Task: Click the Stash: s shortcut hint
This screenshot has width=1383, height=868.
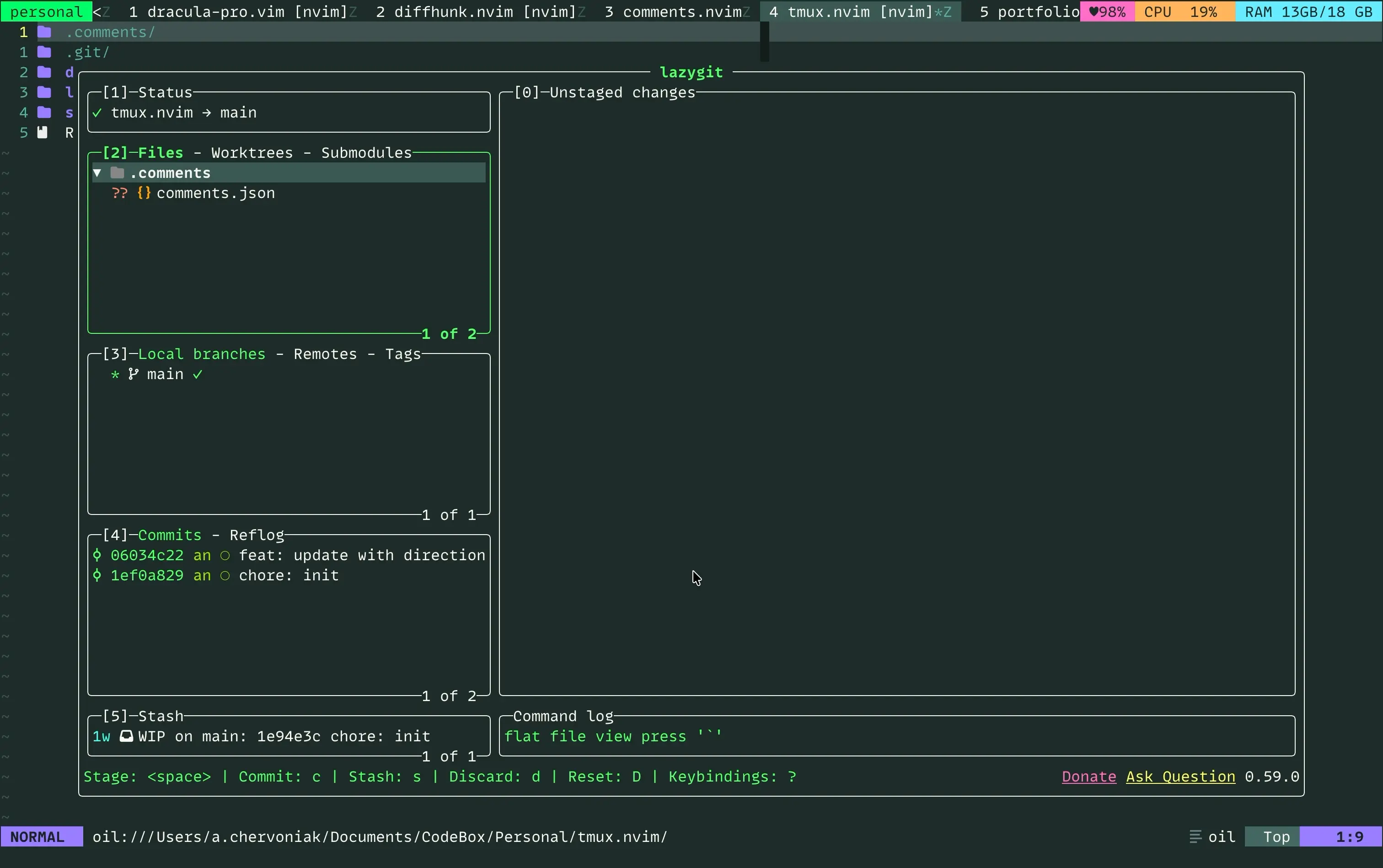Action: tap(385, 777)
